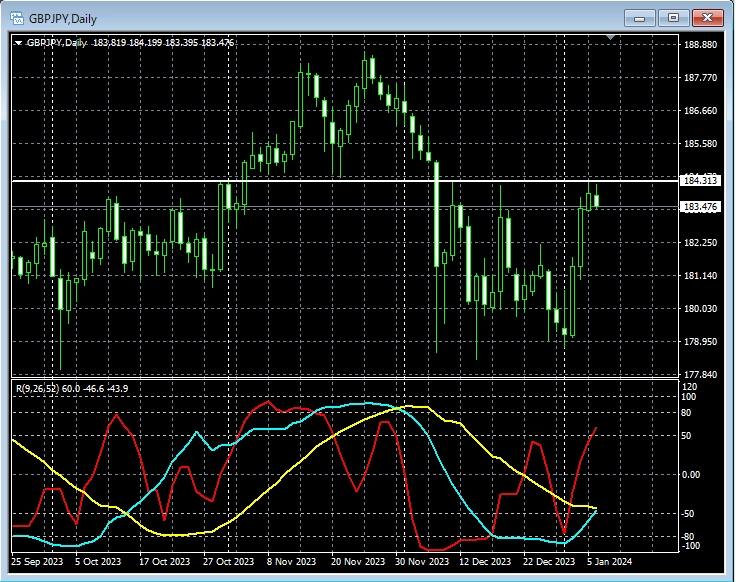Minimize the GBPJPY chart window
Viewport: 736px width, 582px height.
[x=639, y=17]
